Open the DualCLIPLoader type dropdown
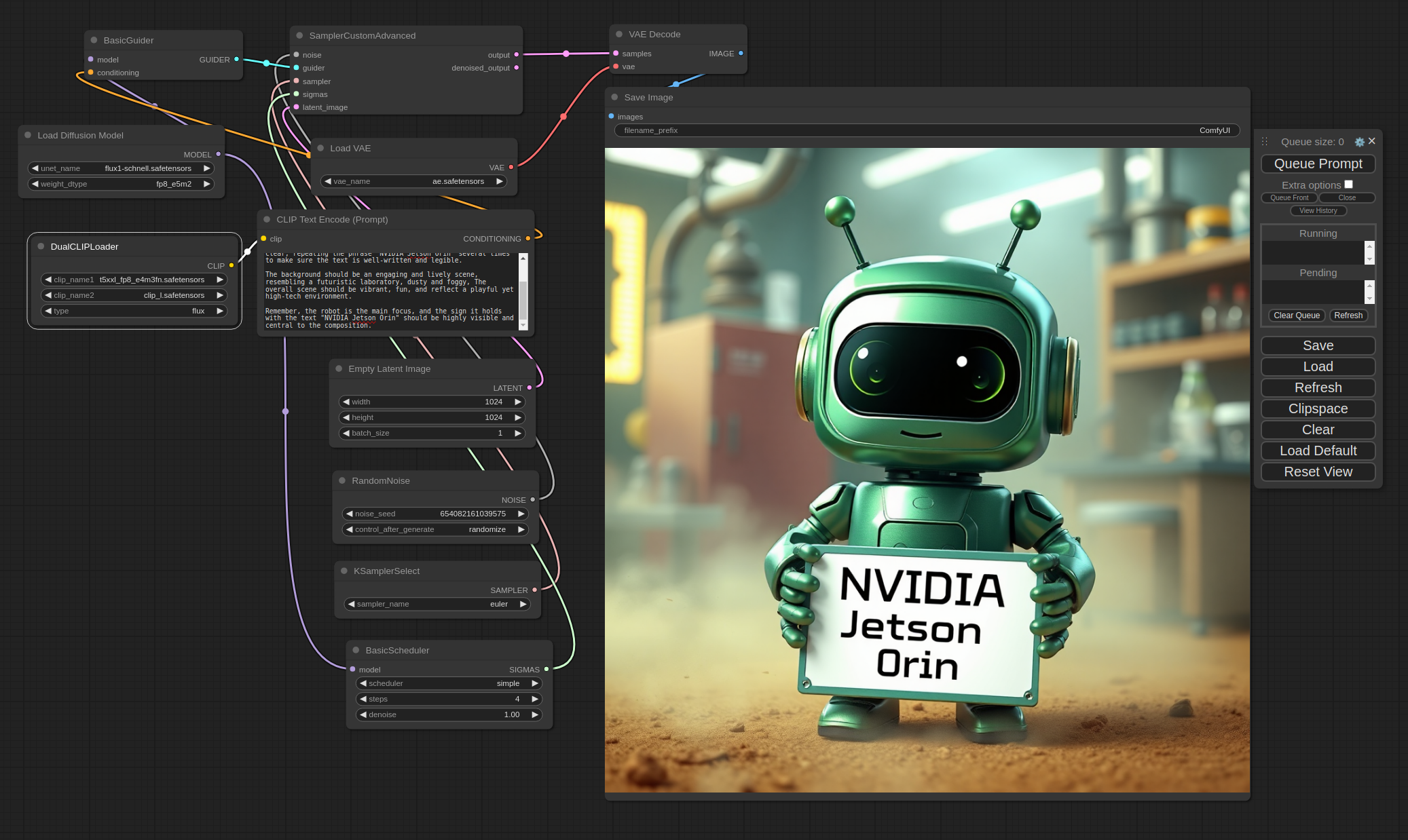Image resolution: width=1408 pixels, height=840 pixels. pos(134,311)
